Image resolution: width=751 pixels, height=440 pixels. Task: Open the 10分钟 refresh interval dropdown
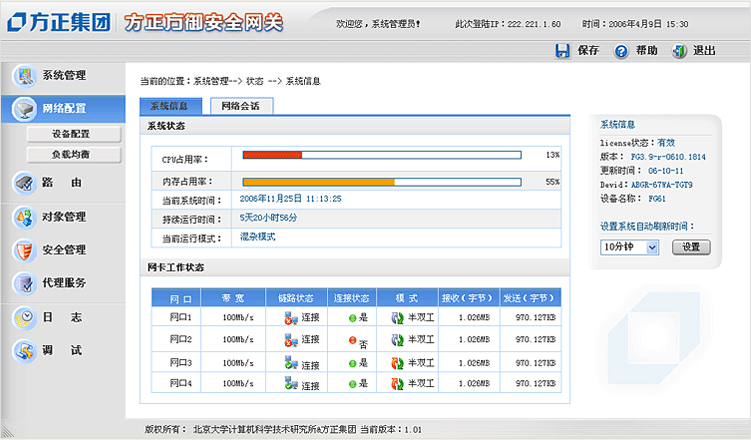click(x=629, y=247)
